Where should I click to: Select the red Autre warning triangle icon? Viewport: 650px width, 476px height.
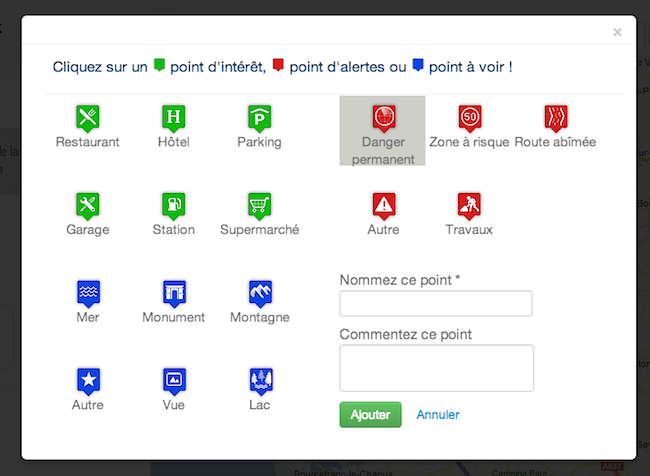tap(383, 206)
